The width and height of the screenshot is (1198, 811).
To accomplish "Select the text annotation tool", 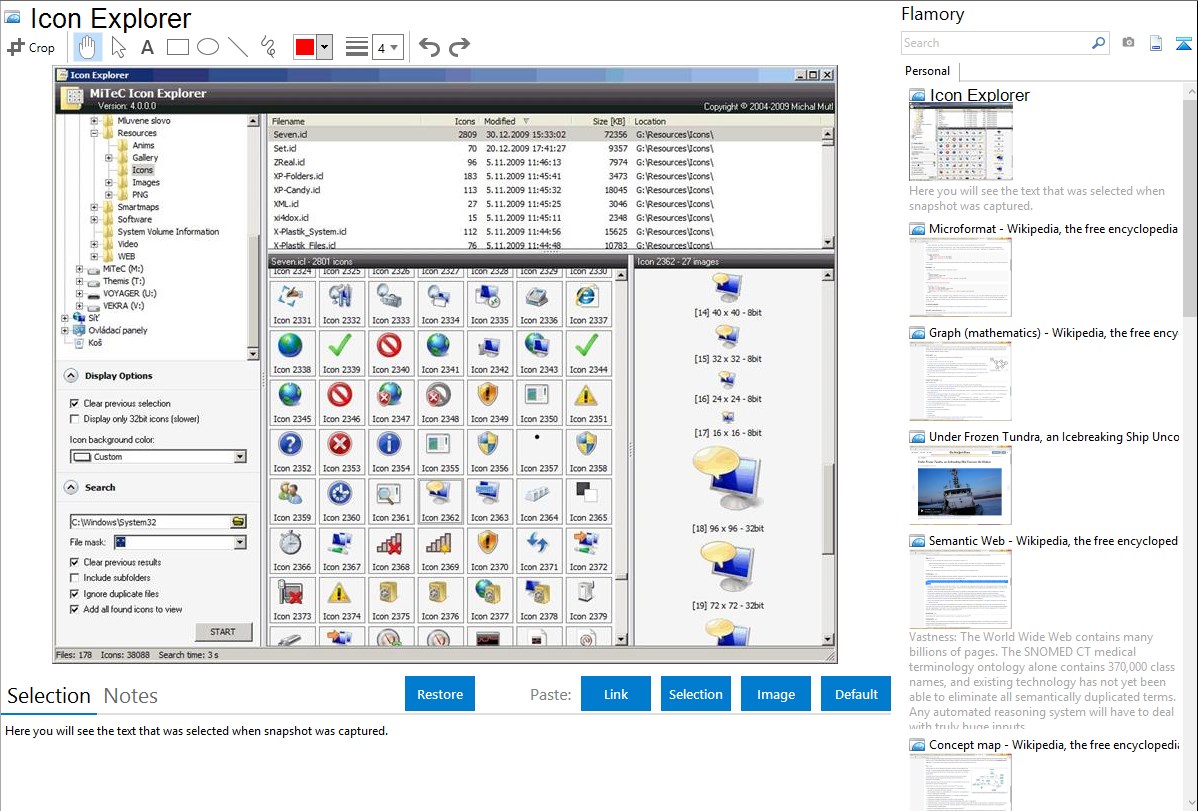I will [x=147, y=47].
